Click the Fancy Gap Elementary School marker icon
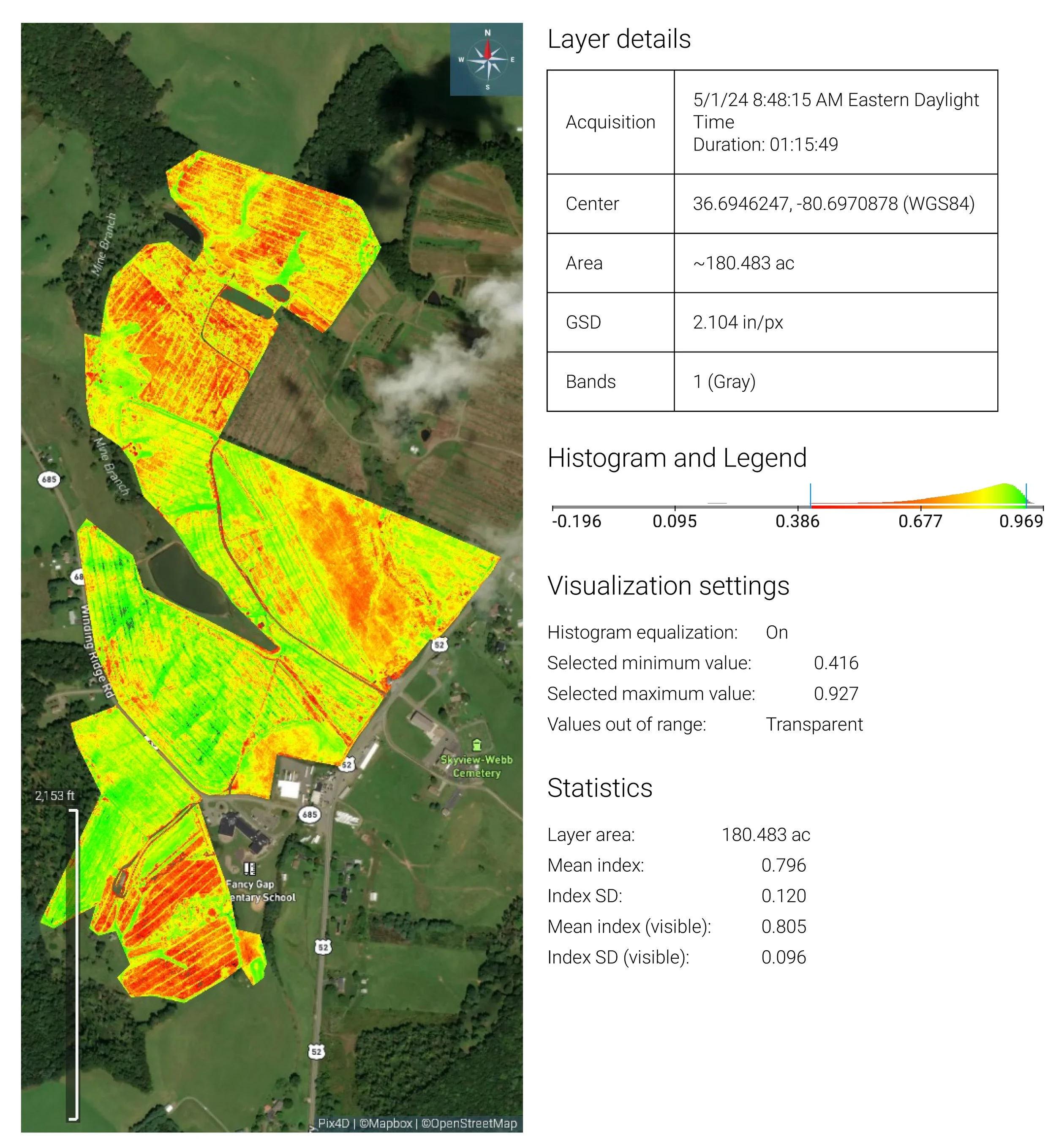1056x1148 pixels. (x=249, y=868)
